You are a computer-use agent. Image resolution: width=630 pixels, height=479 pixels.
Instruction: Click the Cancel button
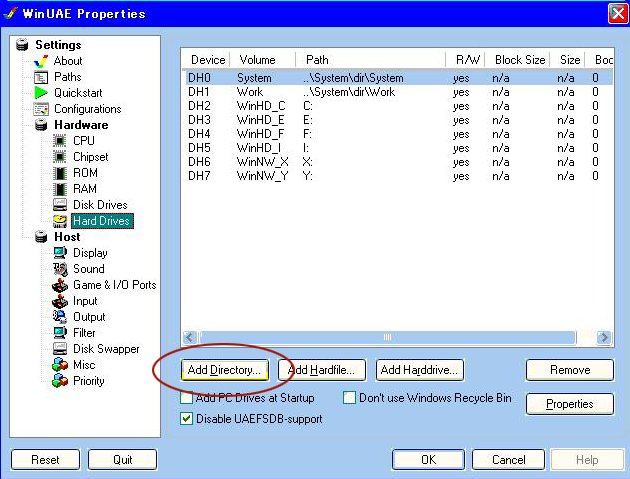click(x=508, y=459)
